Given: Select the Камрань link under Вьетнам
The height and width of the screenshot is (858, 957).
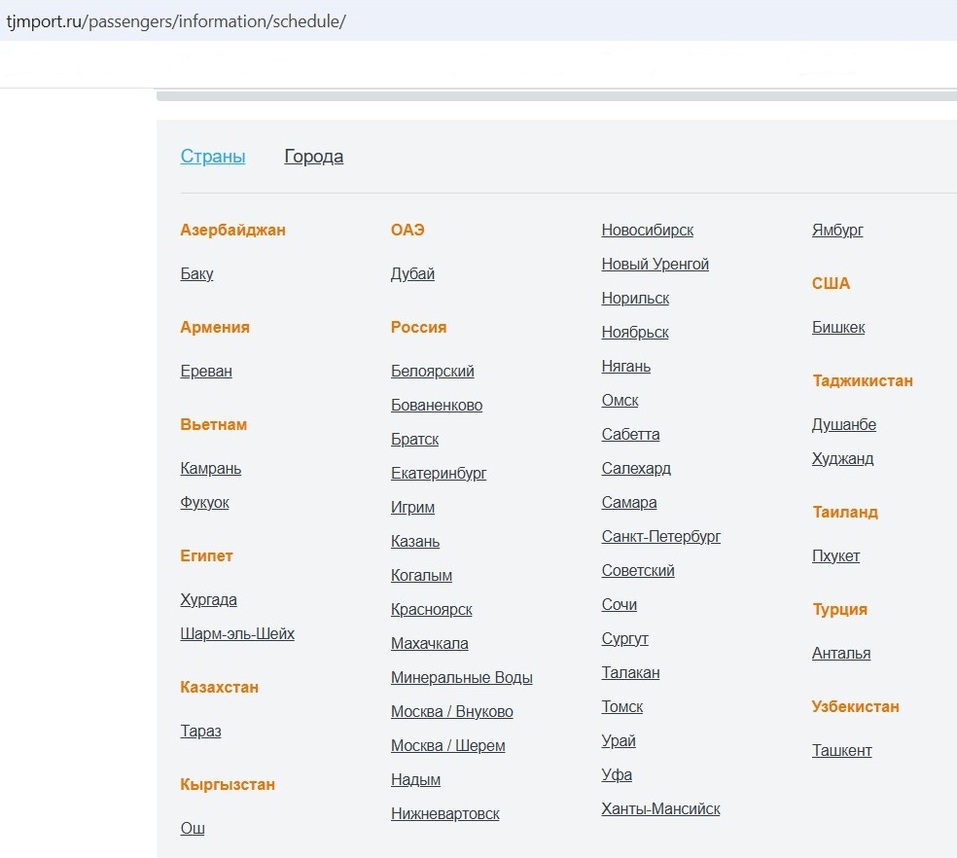Looking at the screenshot, I should pyautogui.click(x=210, y=468).
